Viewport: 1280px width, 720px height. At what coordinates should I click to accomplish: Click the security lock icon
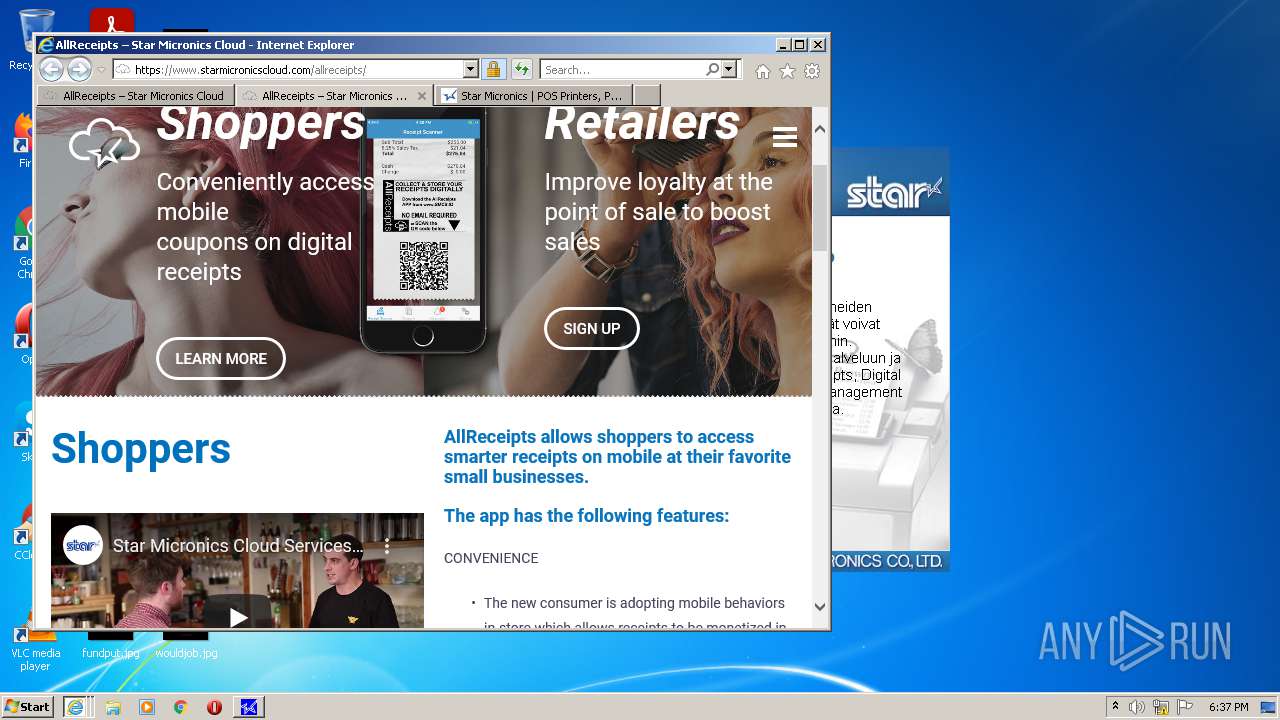click(493, 70)
